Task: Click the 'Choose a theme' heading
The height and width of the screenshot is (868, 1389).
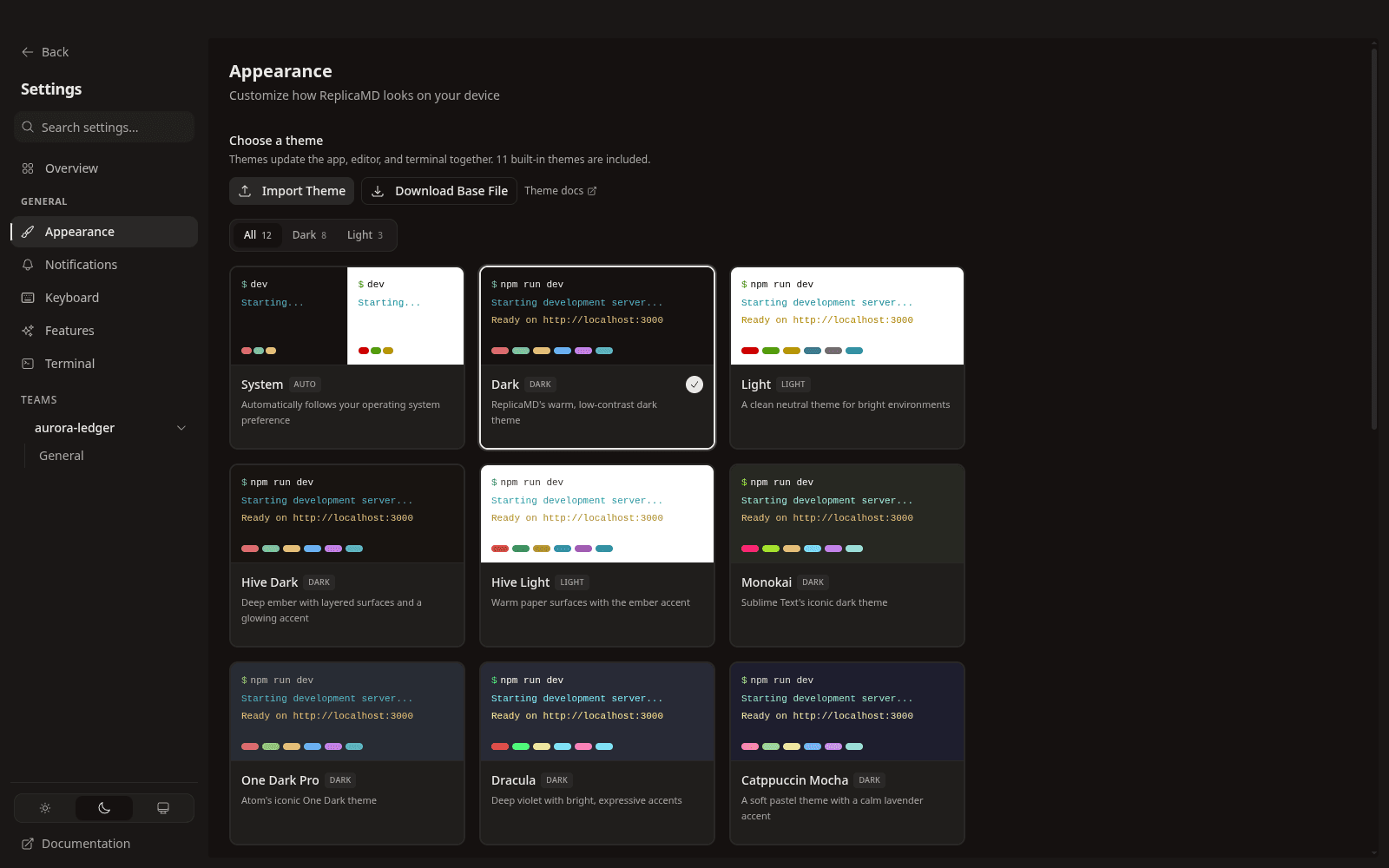Action: point(276,141)
